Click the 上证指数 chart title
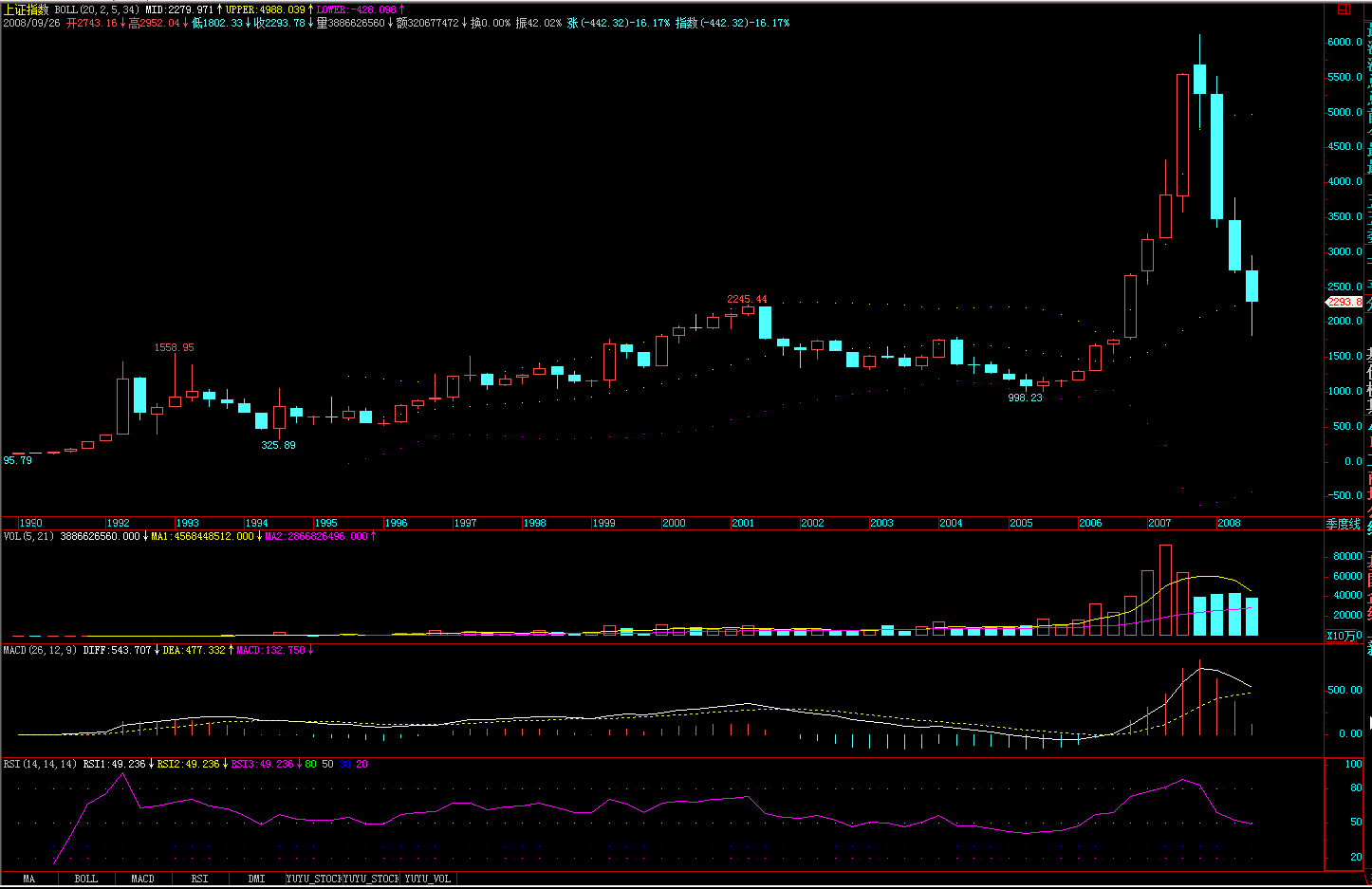 (26, 9)
